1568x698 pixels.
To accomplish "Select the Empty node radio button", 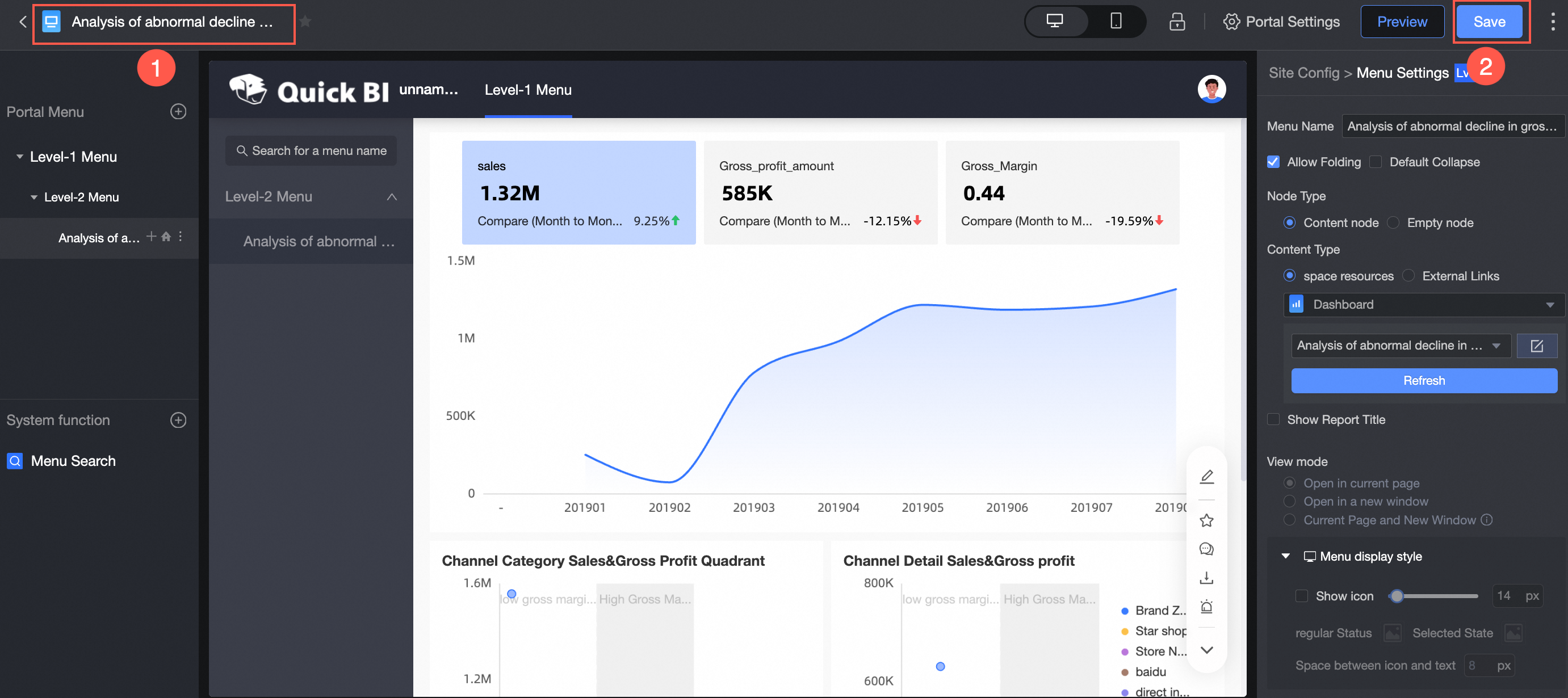I will pyautogui.click(x=1393, y=222).
